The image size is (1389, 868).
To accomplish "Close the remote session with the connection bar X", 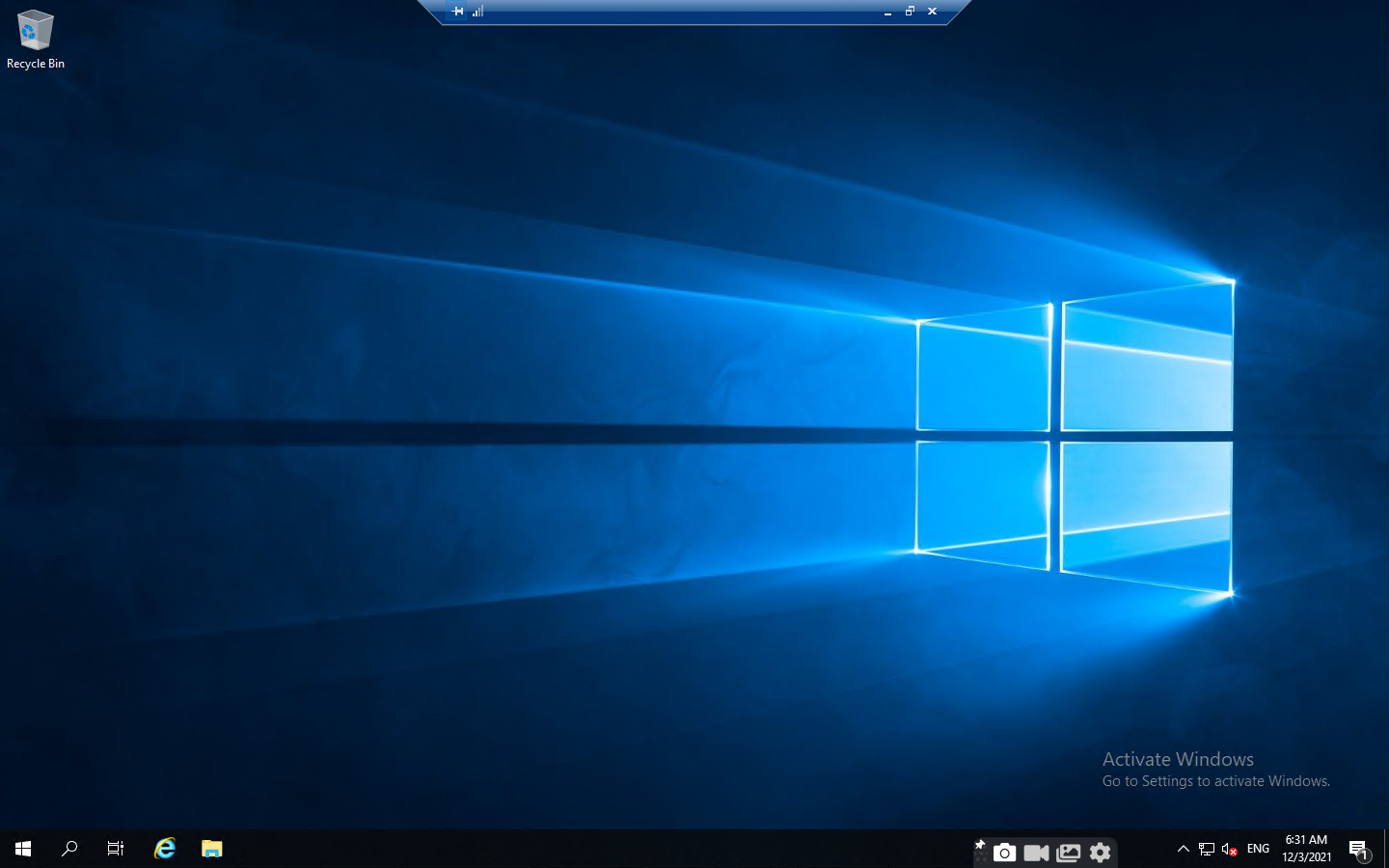I will coord(932,12).
